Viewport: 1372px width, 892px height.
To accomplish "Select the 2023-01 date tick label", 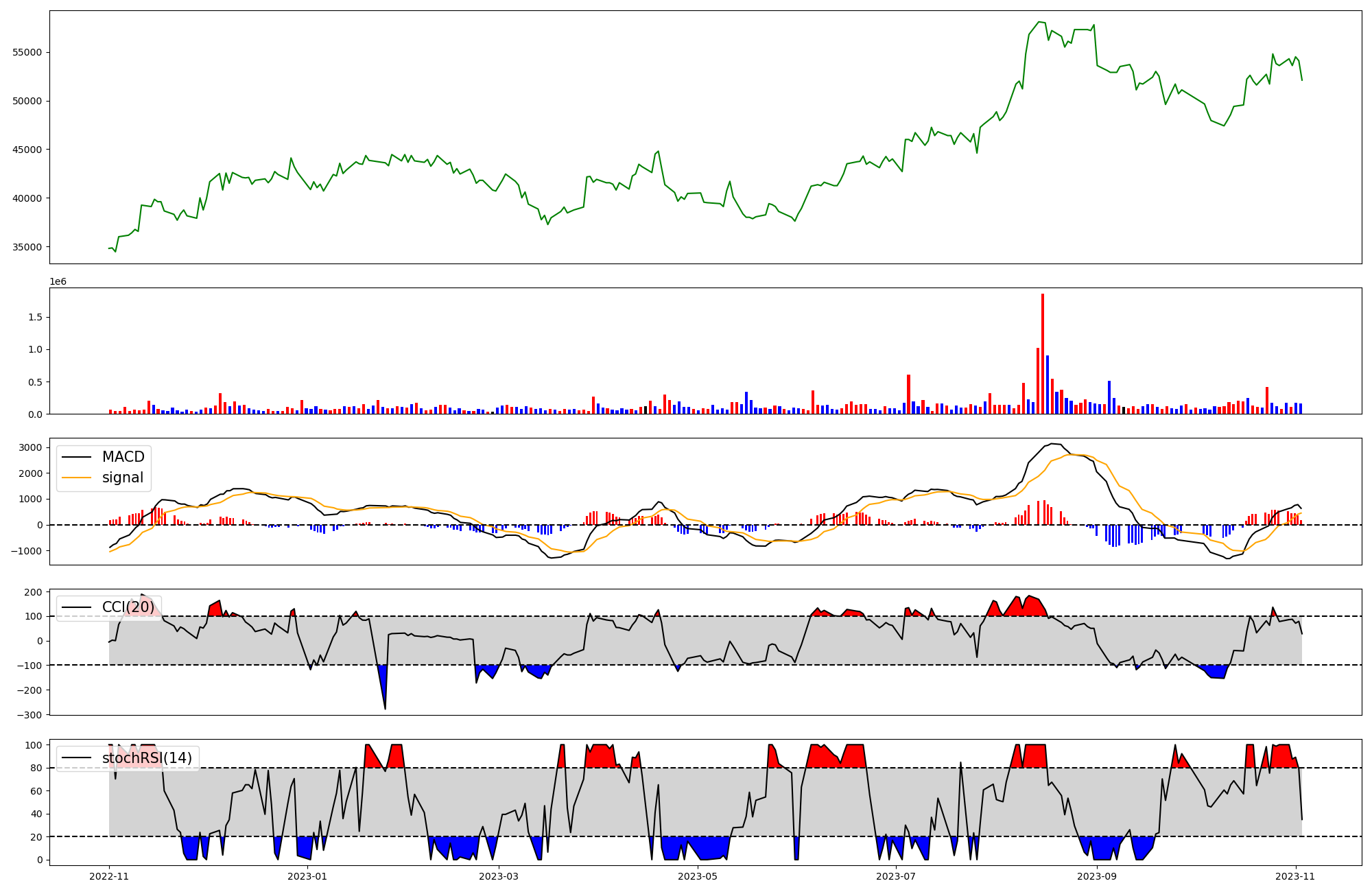I will (x=307, y=876).
